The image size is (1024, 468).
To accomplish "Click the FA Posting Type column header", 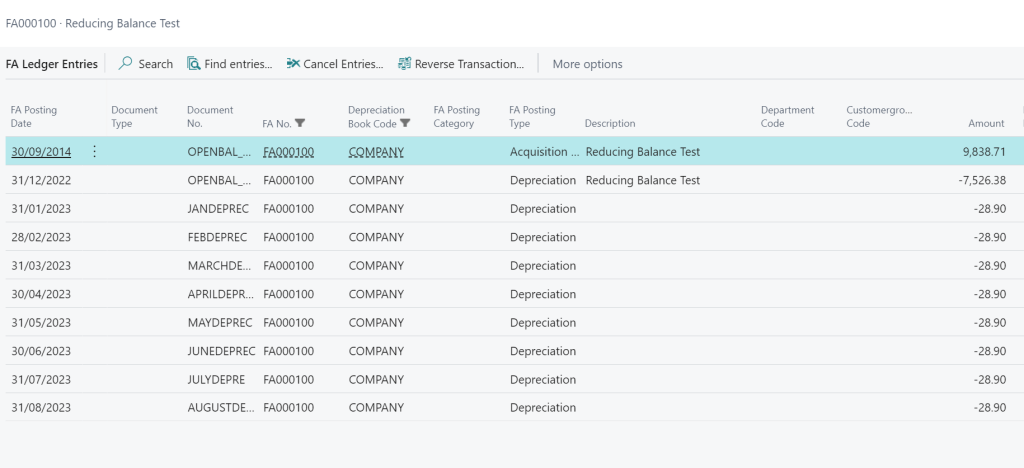I will pyautogui.click(x=532, y=117).
